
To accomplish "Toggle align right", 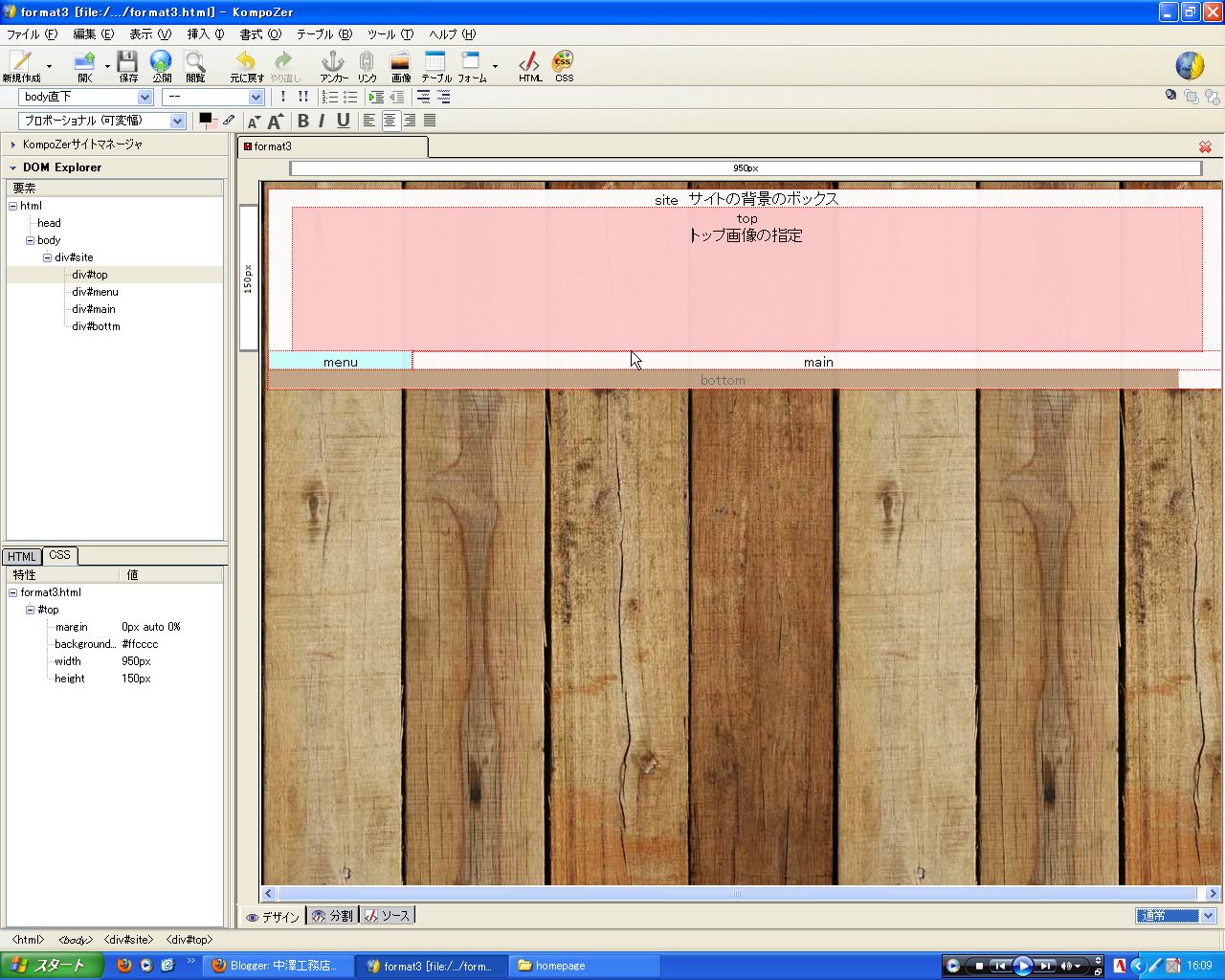I will pyautogui.click(x=410, y=121).
